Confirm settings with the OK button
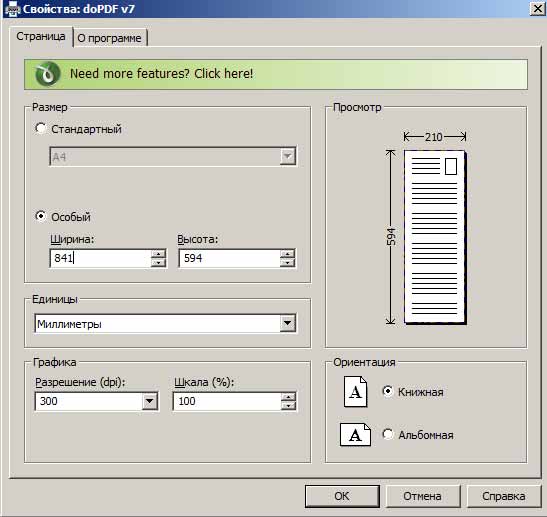 (342, 496)
